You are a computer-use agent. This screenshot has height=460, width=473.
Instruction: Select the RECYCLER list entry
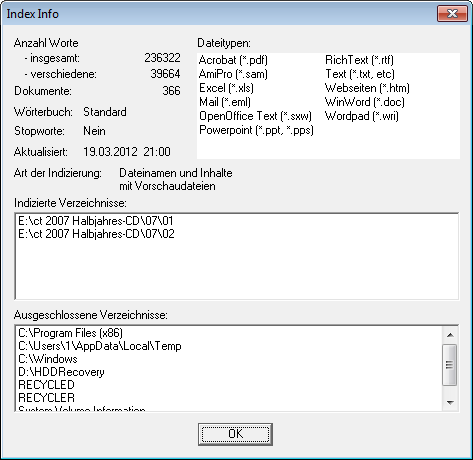(46, 398)
